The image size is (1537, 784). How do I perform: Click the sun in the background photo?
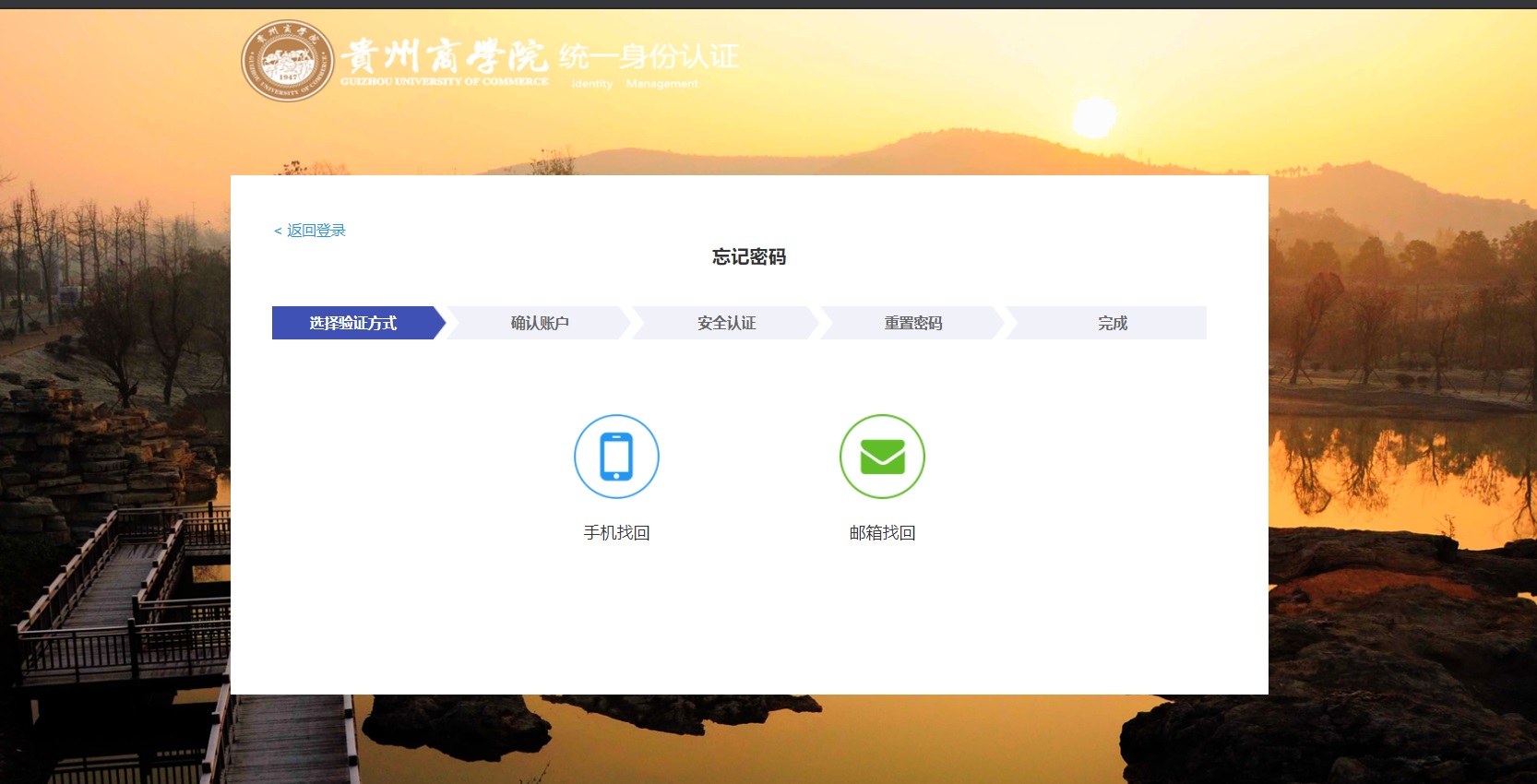click(x=1094, y=117)
